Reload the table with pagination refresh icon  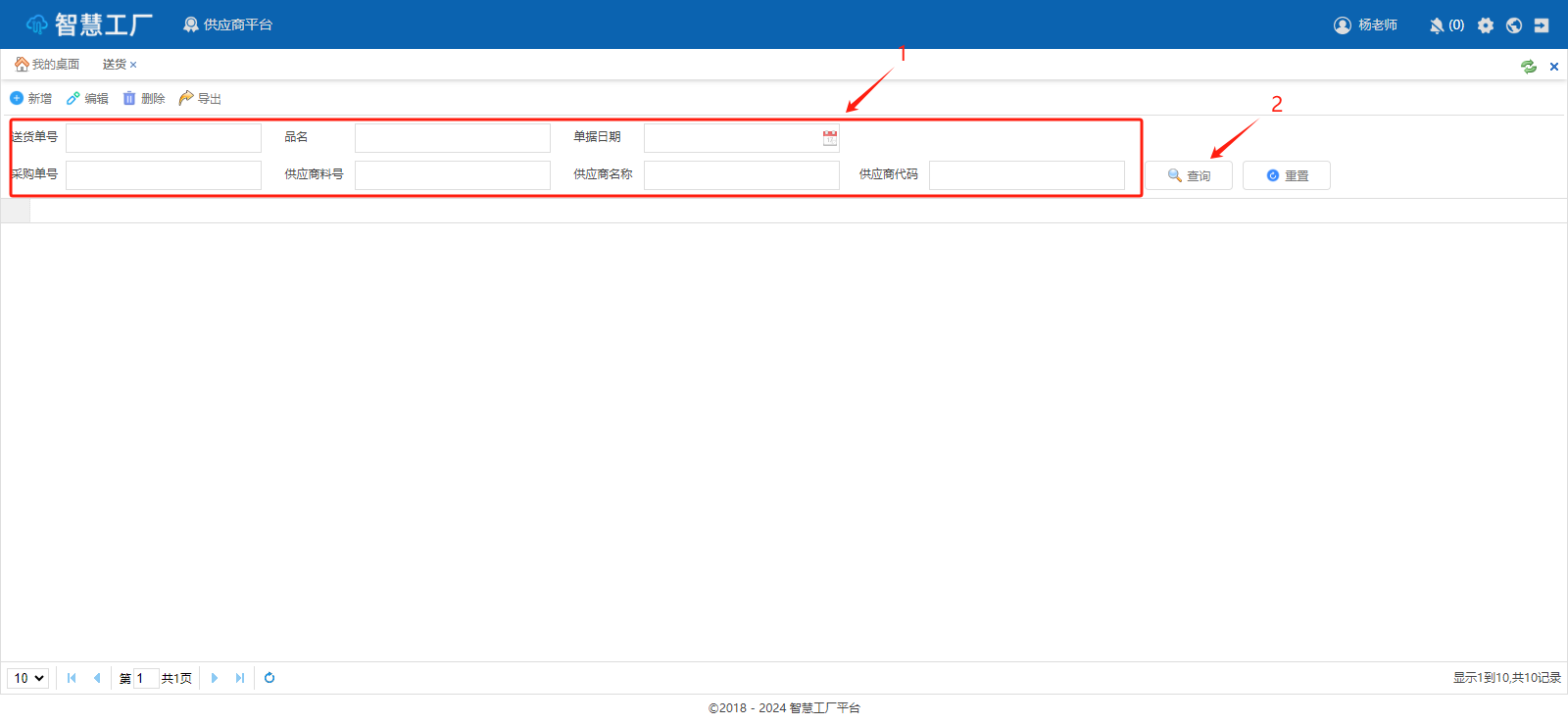coord(269,678)
